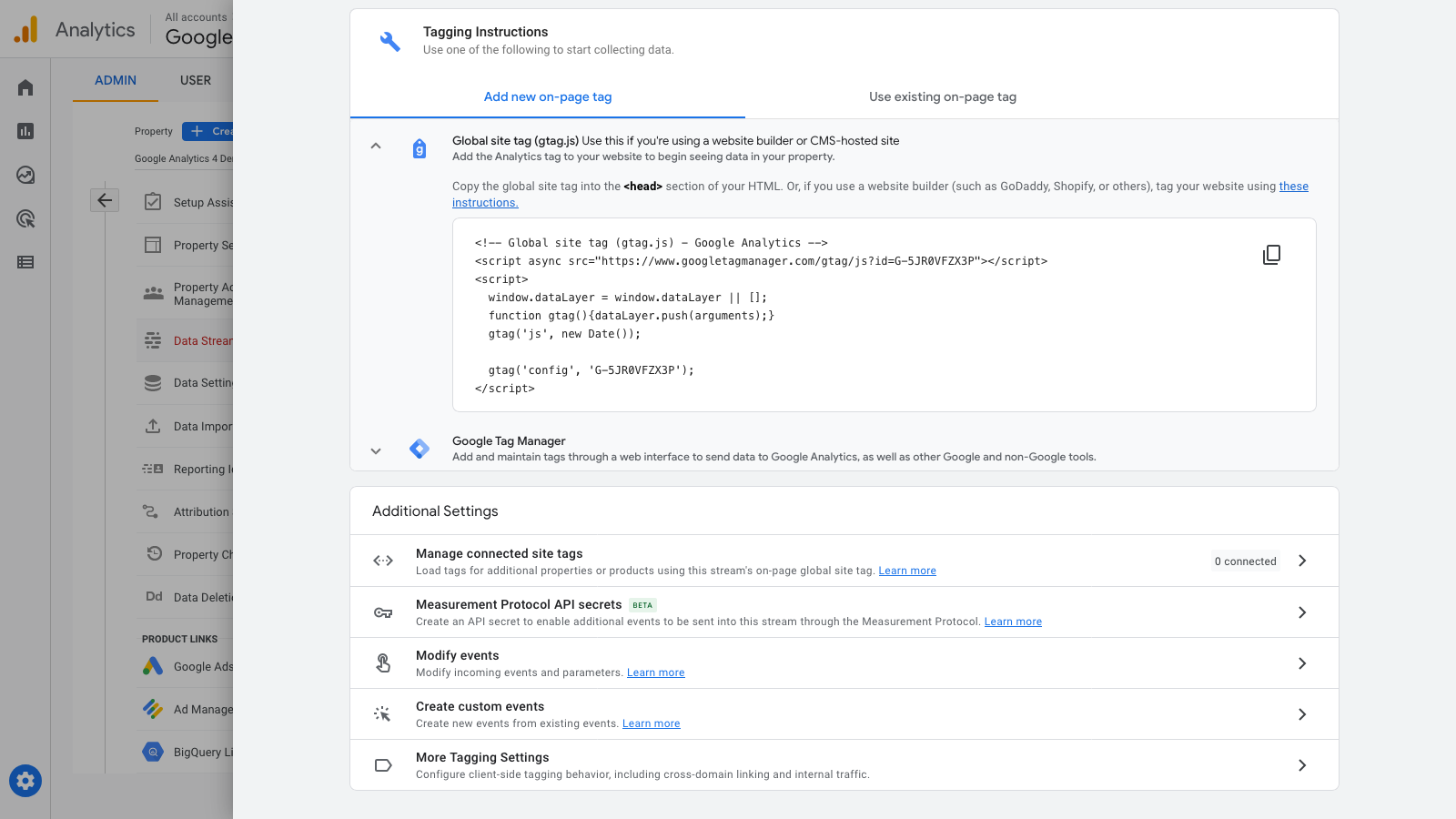Click the '0 connected' badge
The height and width of the screenshot is (819, 1456).
pos(1245,561)
